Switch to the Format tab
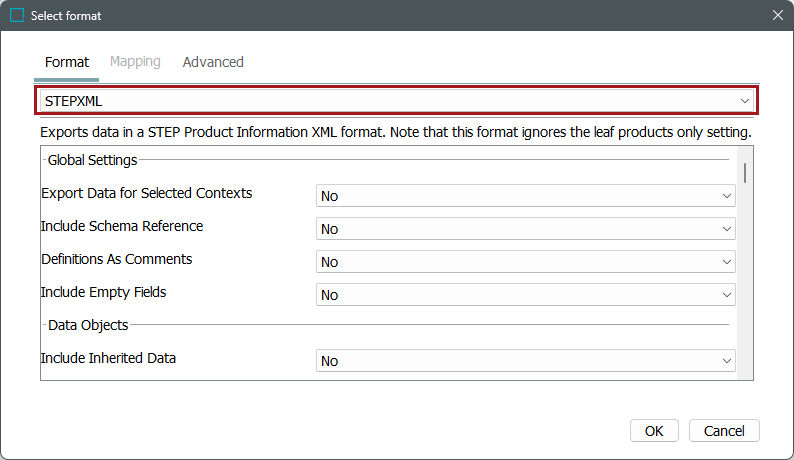 point(67,62)
